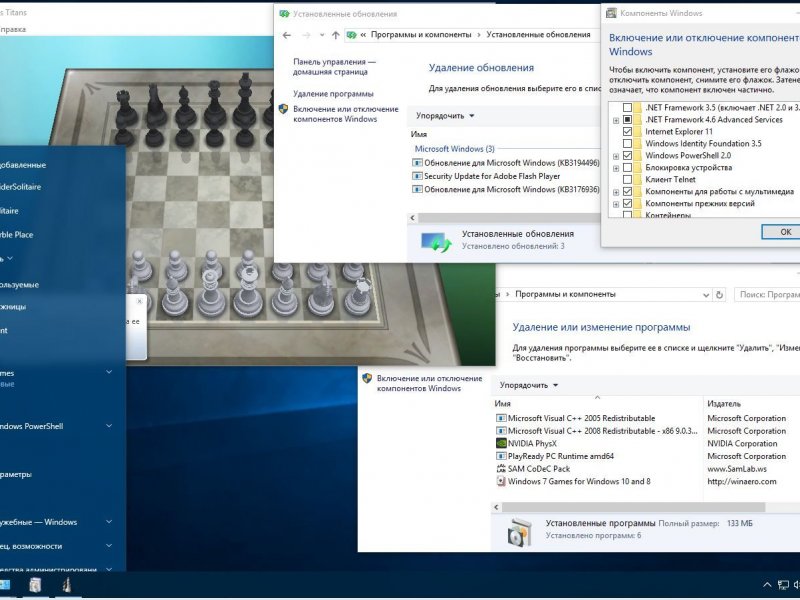Click left scroll arrow in programs list
The height and width of the screenshot is (600, 800).
(496, 507)
